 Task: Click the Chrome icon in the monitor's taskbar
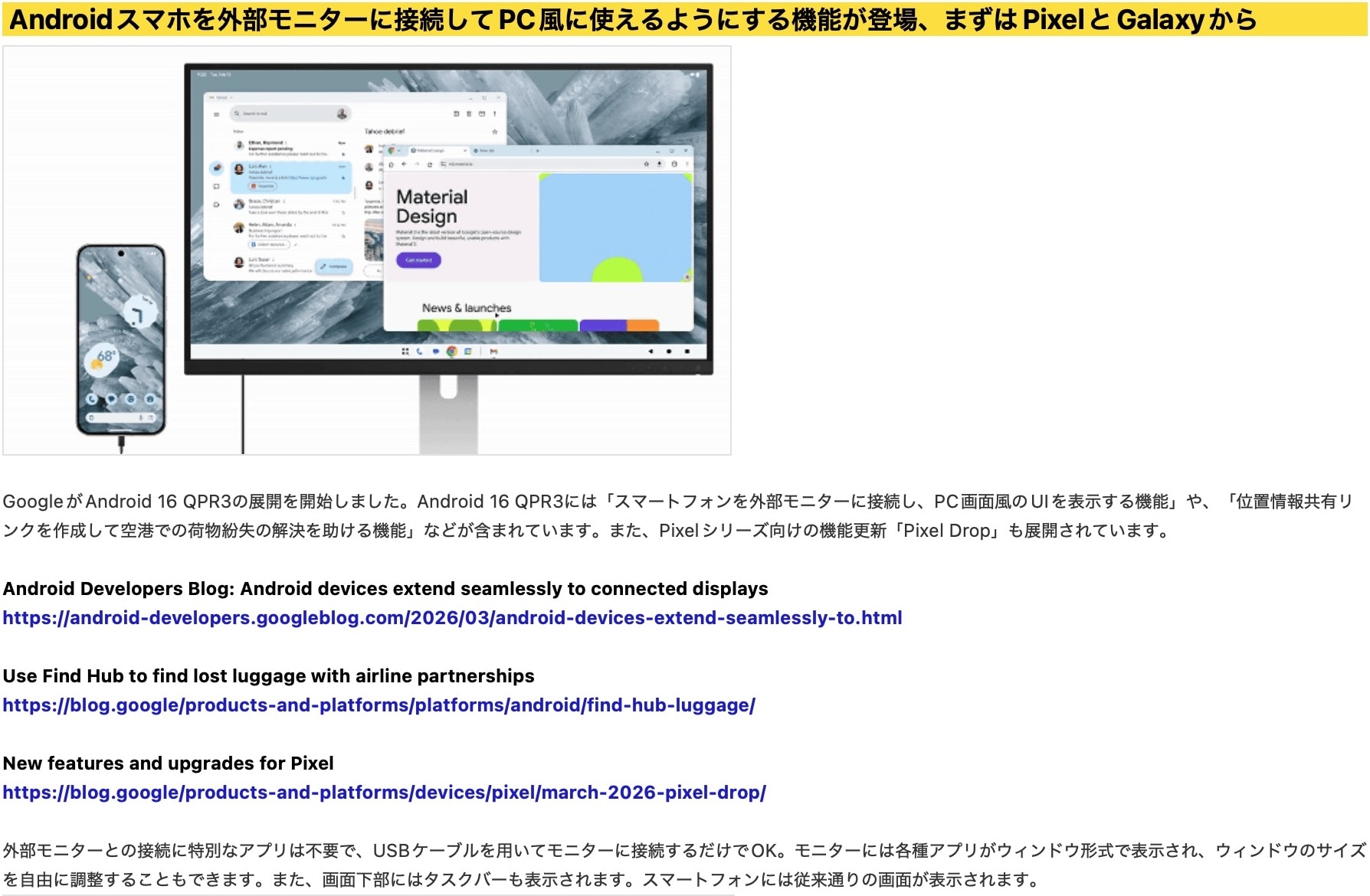451,352
